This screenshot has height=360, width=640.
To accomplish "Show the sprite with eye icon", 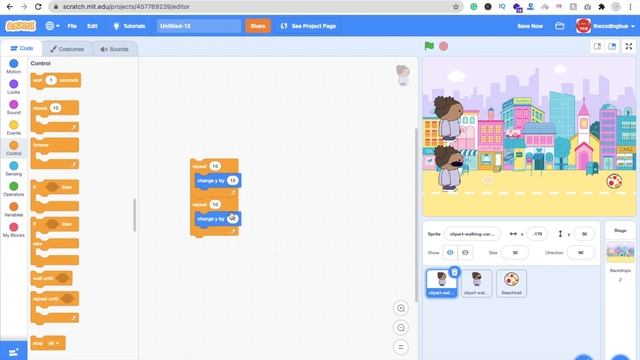I will (450, 253).
